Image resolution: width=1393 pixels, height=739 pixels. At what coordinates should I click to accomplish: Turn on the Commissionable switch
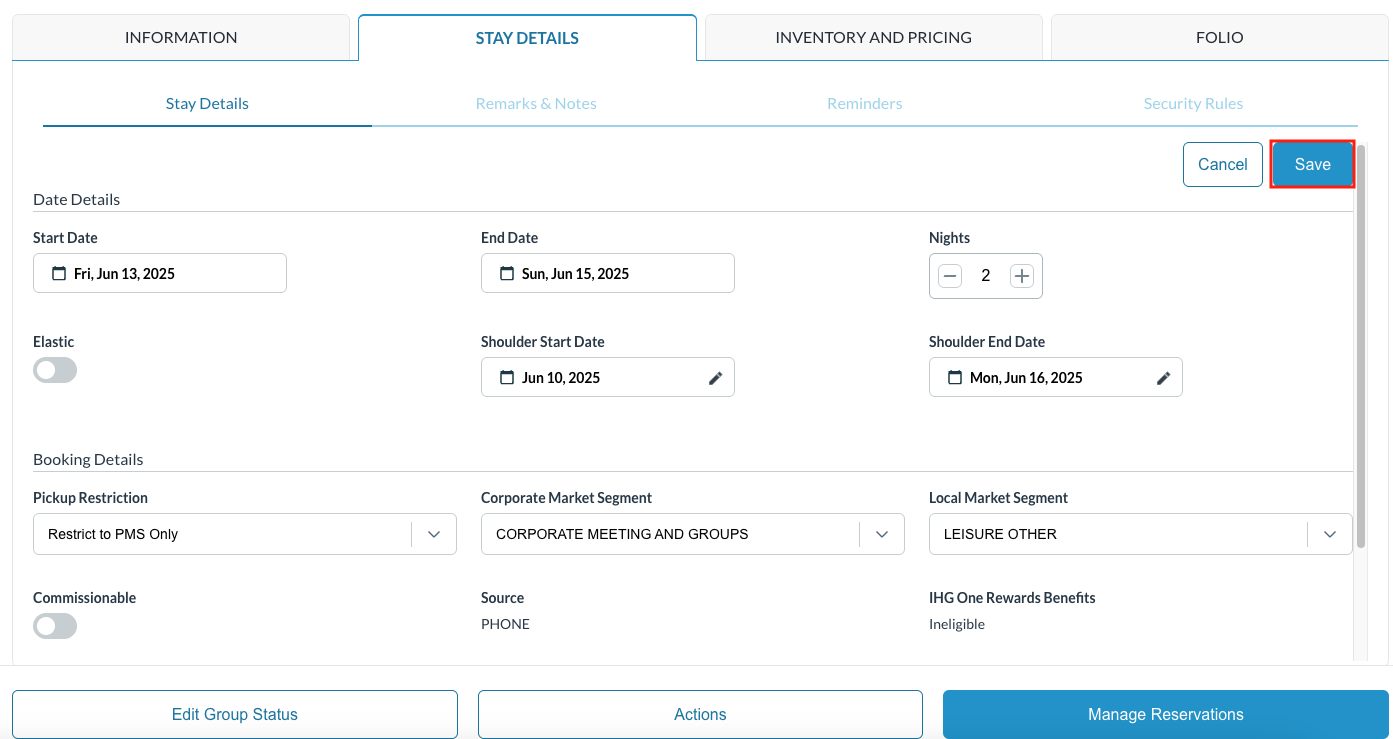pyautogui.click(x=55, y=626)
